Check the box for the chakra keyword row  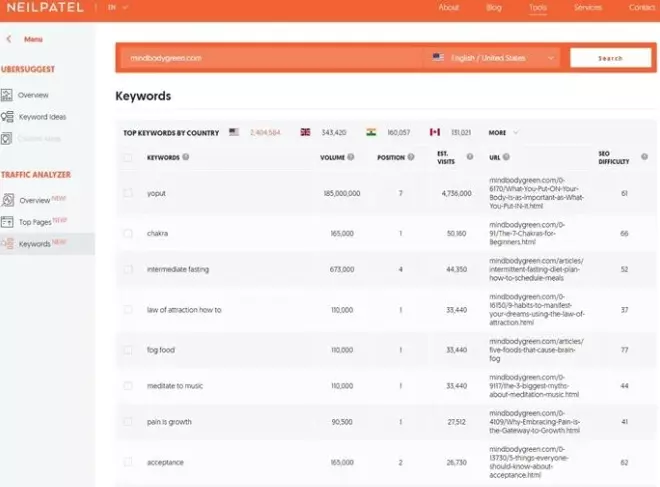pyautogui.click(x=127, y=233)
